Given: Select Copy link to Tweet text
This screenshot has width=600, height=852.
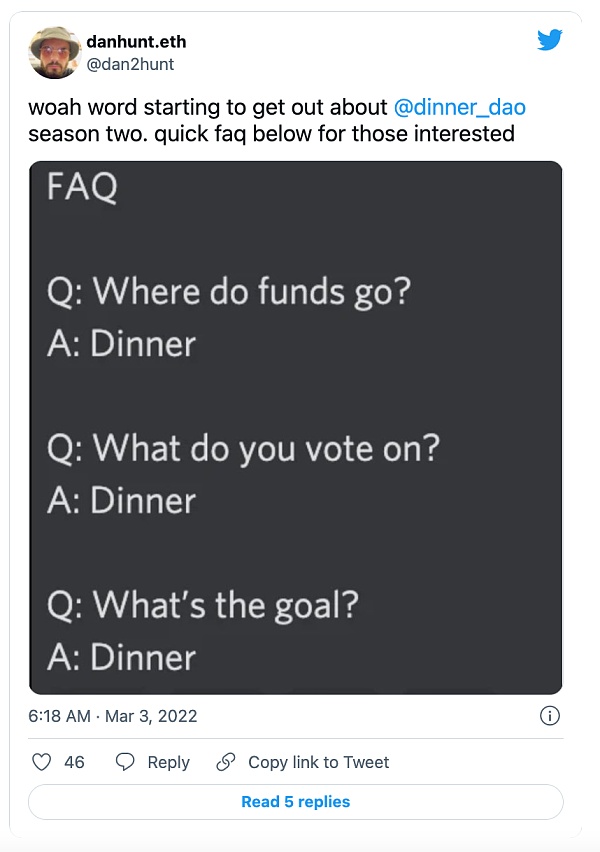Looking at the screenshot, I should [318, 762].
